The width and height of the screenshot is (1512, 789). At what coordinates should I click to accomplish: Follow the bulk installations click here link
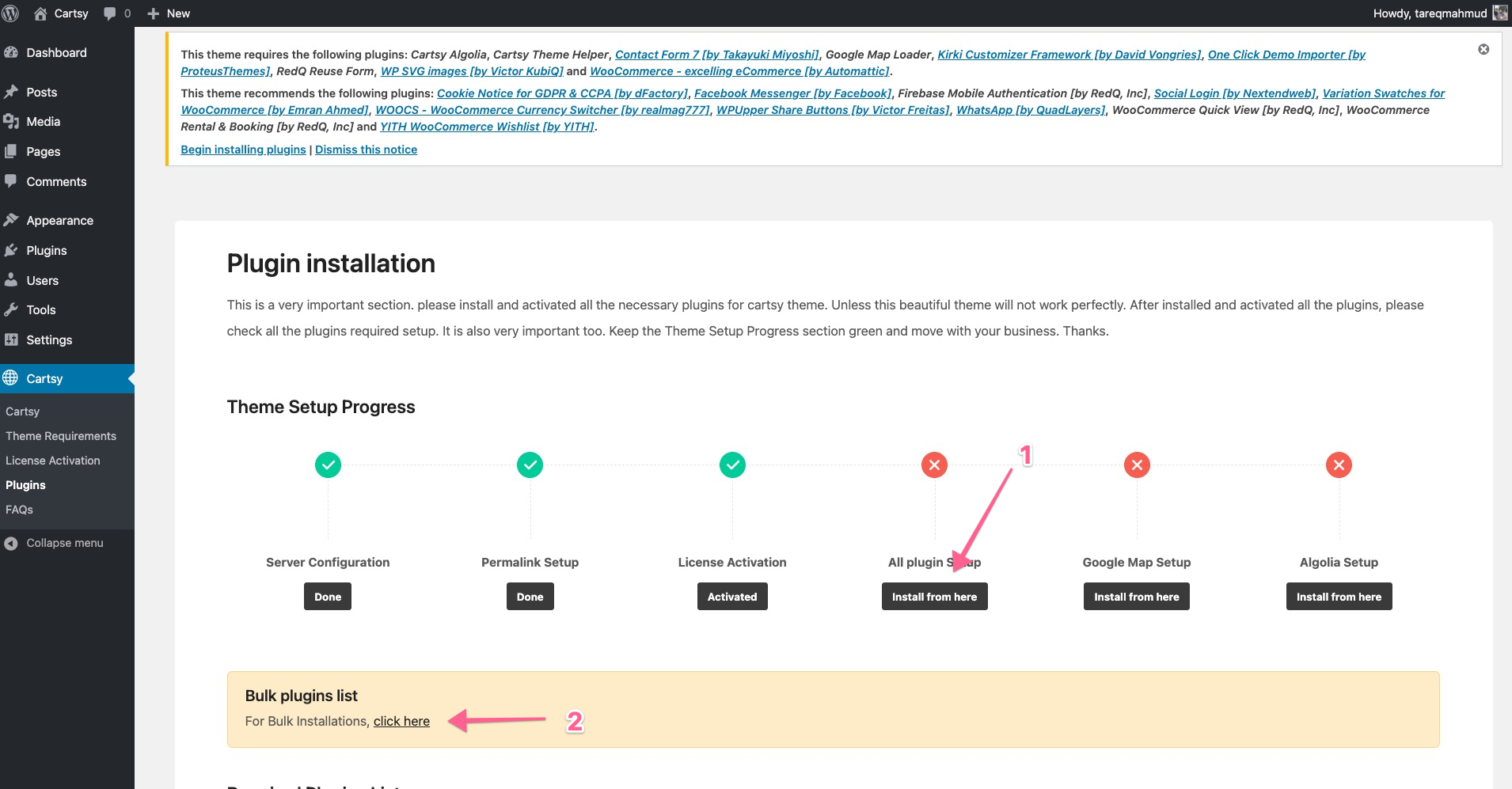(401, 721)
